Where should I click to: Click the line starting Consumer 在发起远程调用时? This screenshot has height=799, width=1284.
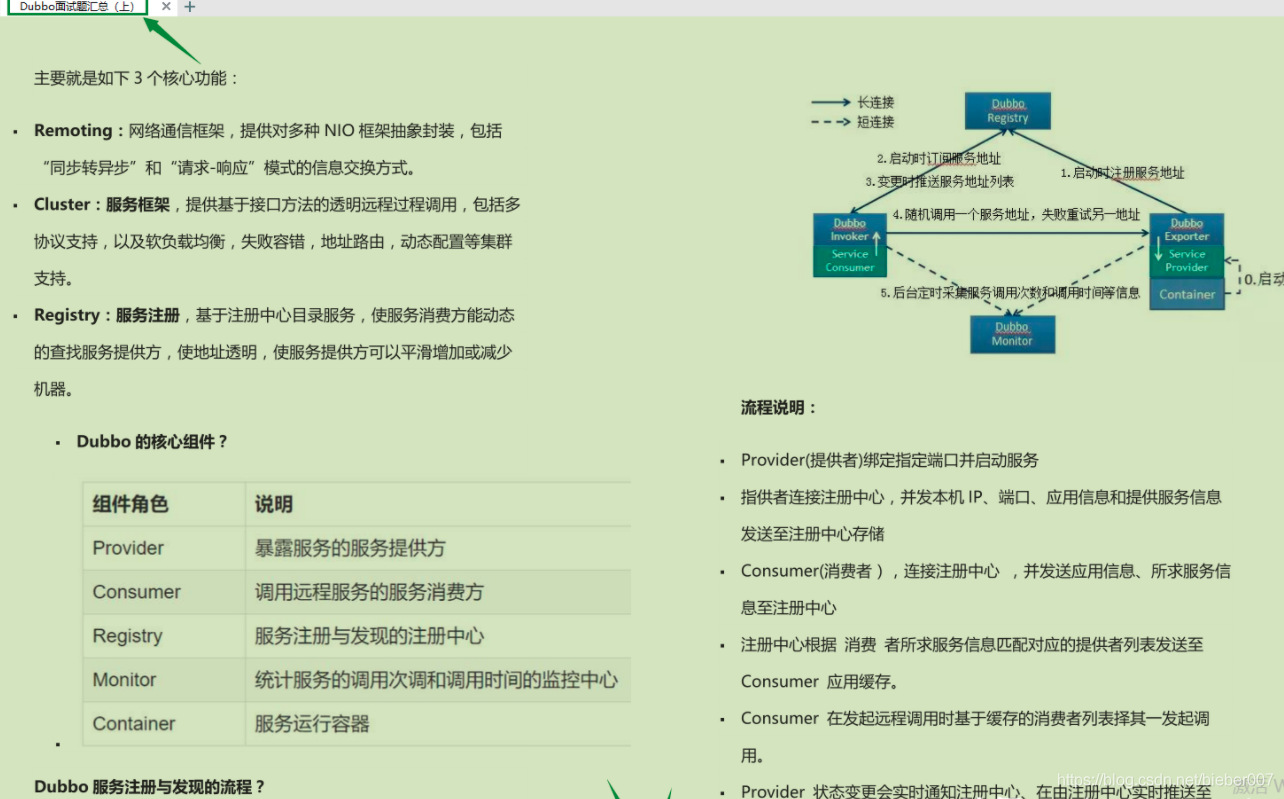pos(975,719)
